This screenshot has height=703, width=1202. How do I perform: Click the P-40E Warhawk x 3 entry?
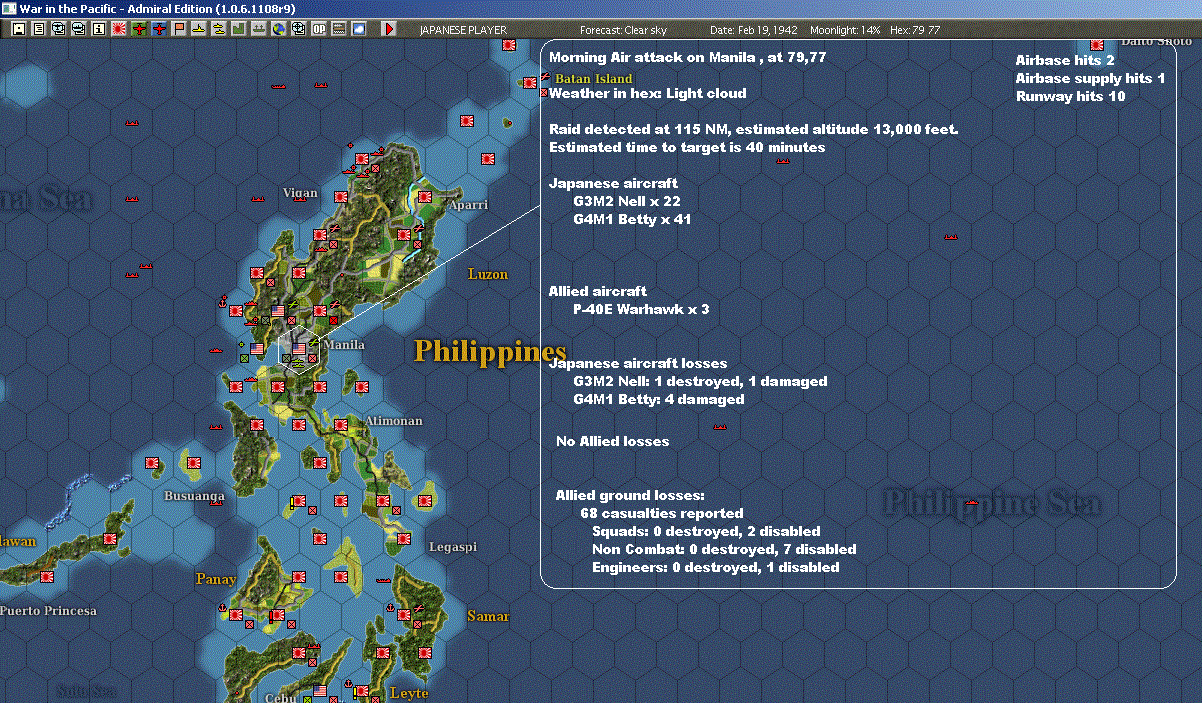click(641, 309)
